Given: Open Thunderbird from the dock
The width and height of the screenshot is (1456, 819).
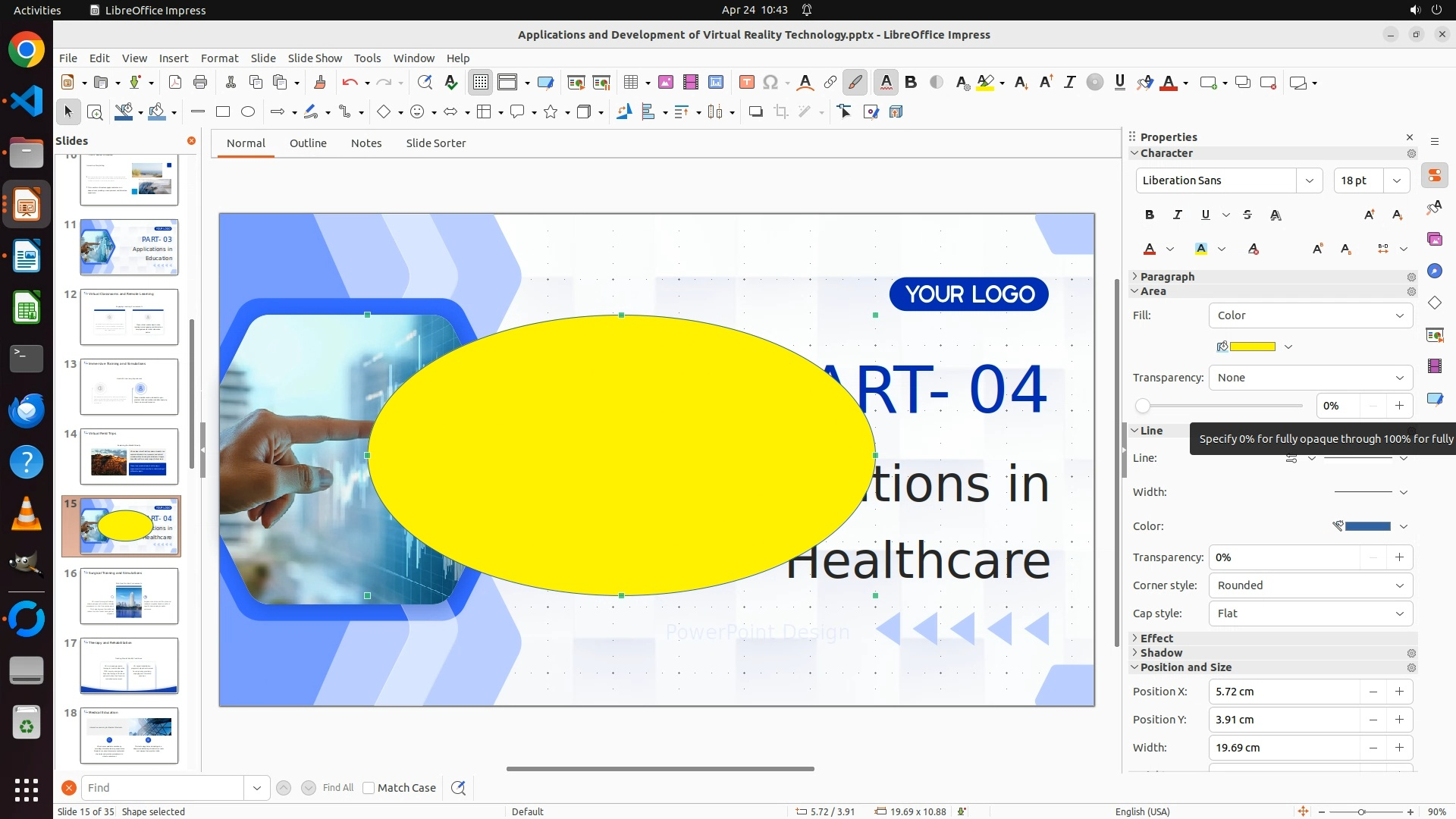Looking at the screenshot, I should tap(27, 410).
